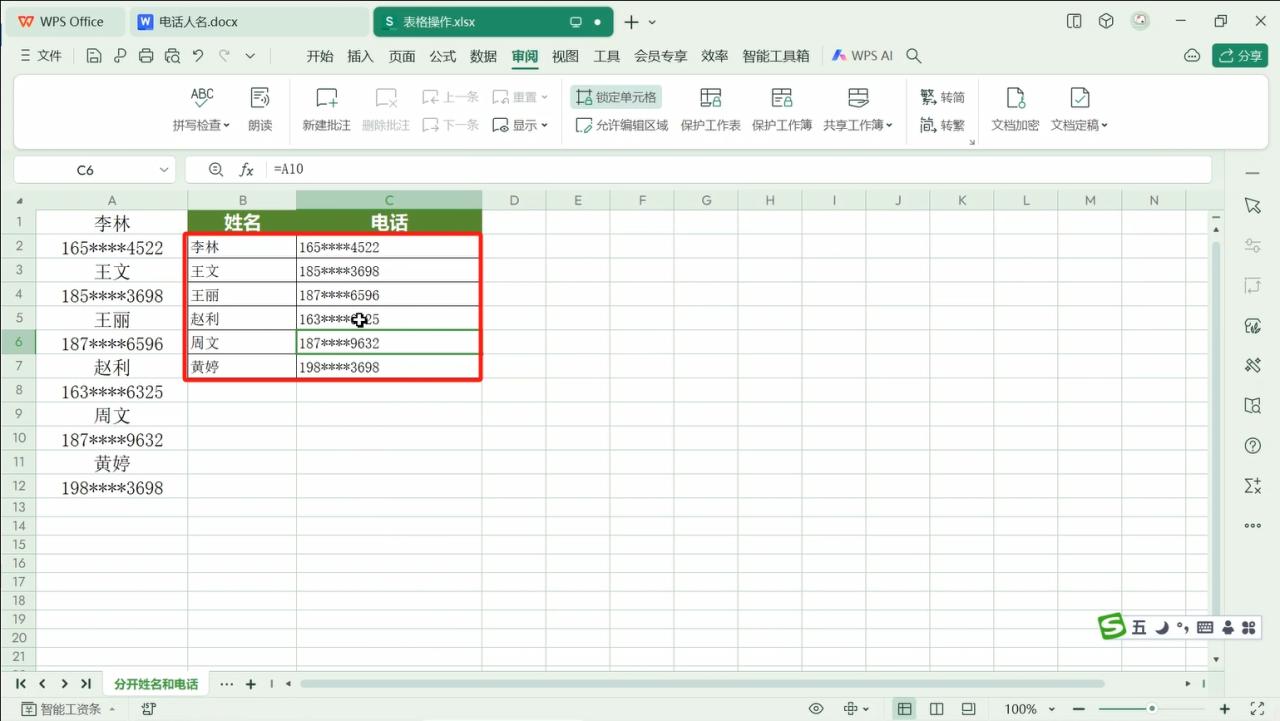This screenshot has width=1280, height=721.
Task: Open the 智能工具箱 tab
Action: 776,56
